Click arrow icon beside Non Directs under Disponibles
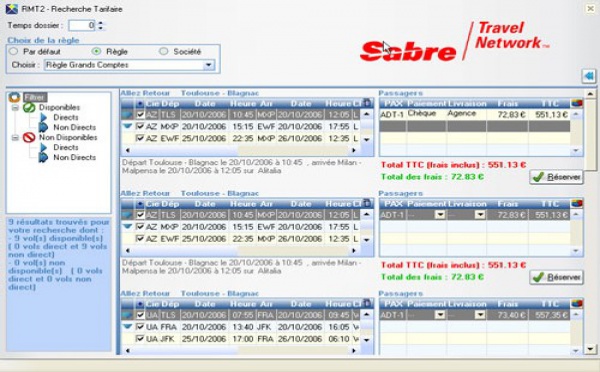Image resolution: width=600 pixels, height=372 pixels. click(44, 127)
